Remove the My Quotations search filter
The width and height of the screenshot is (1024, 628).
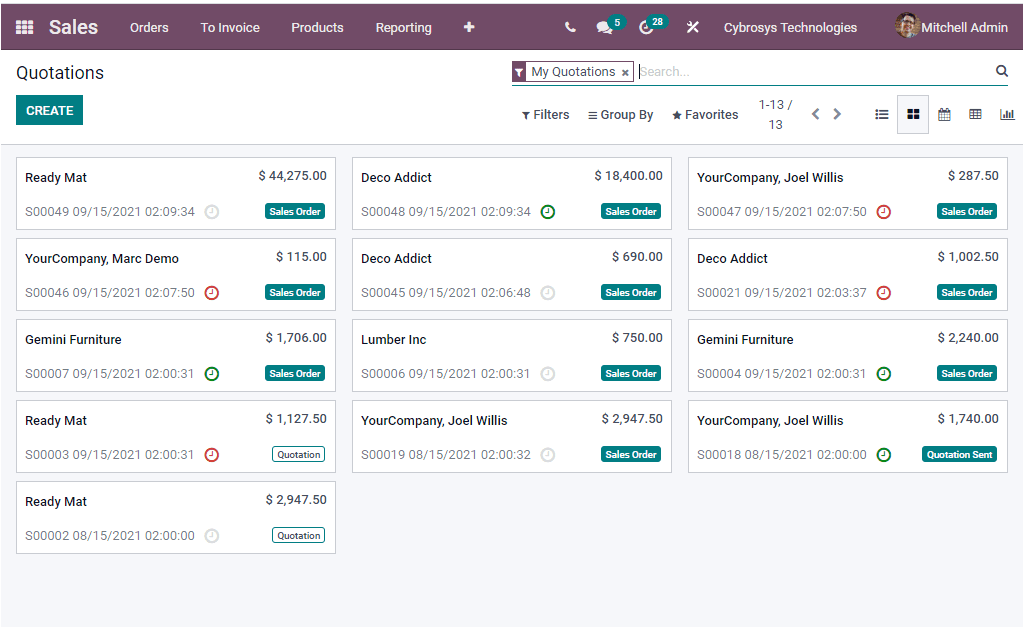626,72
